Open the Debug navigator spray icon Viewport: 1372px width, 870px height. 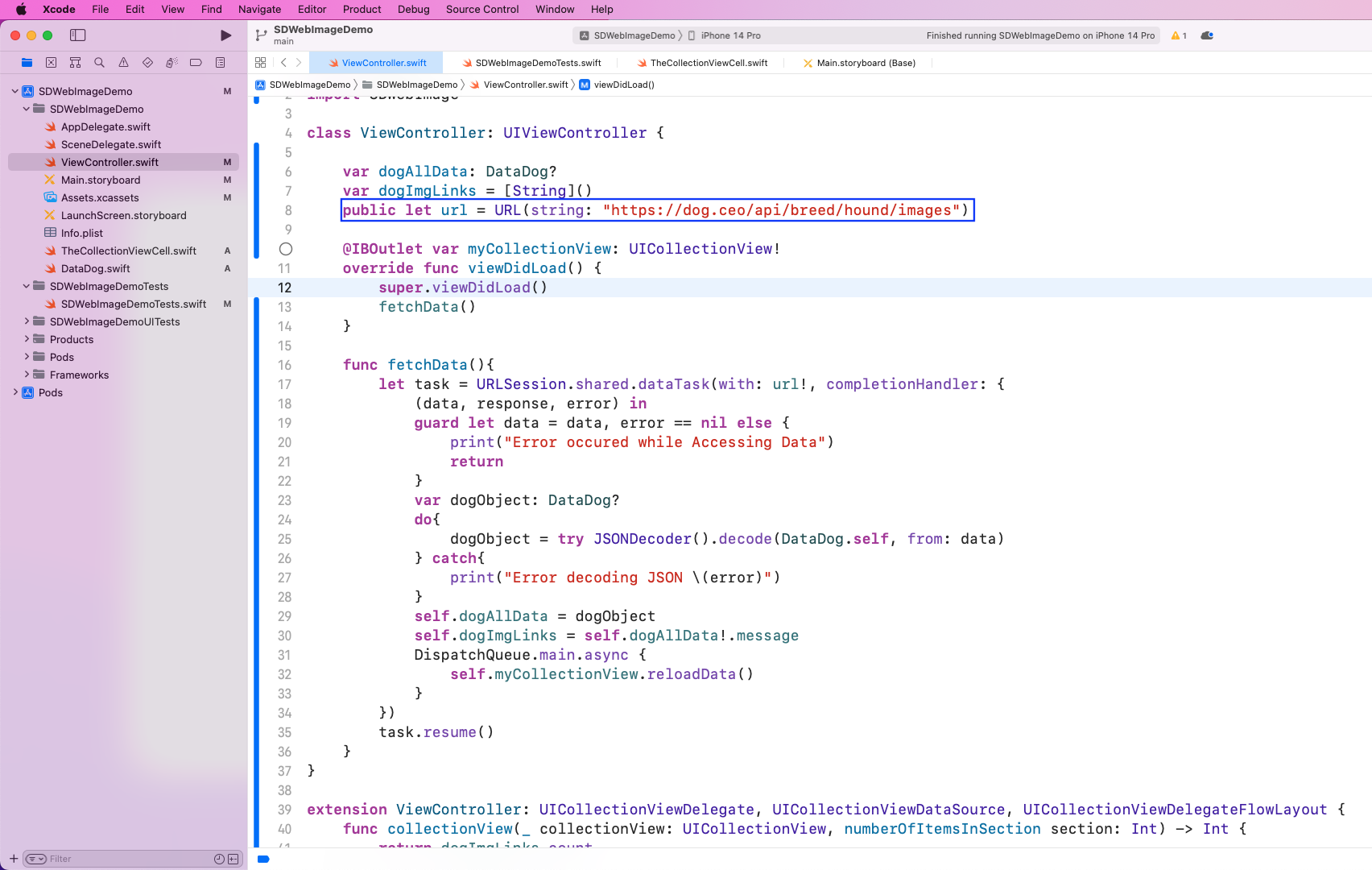tap(171, 62)
